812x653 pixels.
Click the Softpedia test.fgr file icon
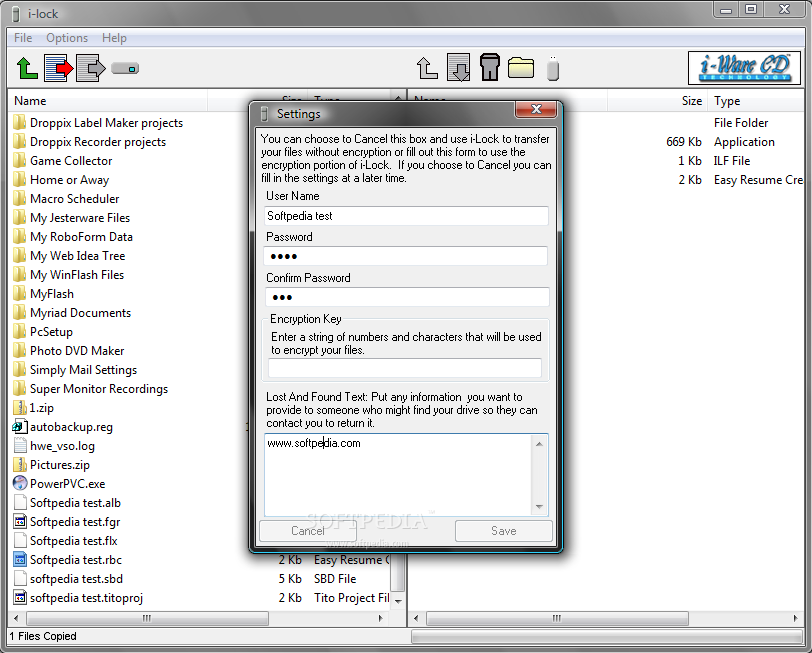coord(20,521)
